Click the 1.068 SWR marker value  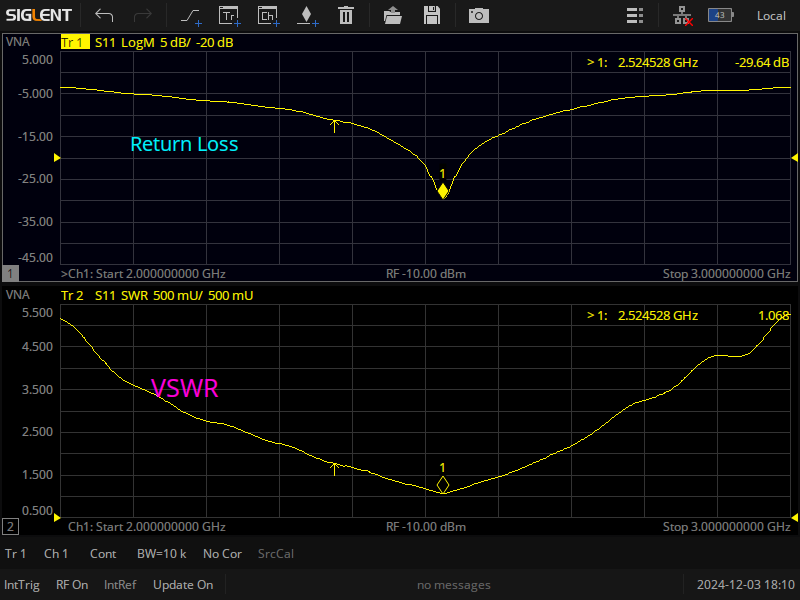[774, 315]
